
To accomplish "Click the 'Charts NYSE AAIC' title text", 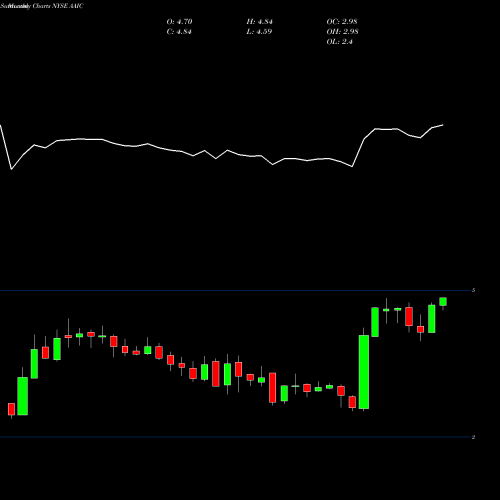I will (x=58, y=6).
